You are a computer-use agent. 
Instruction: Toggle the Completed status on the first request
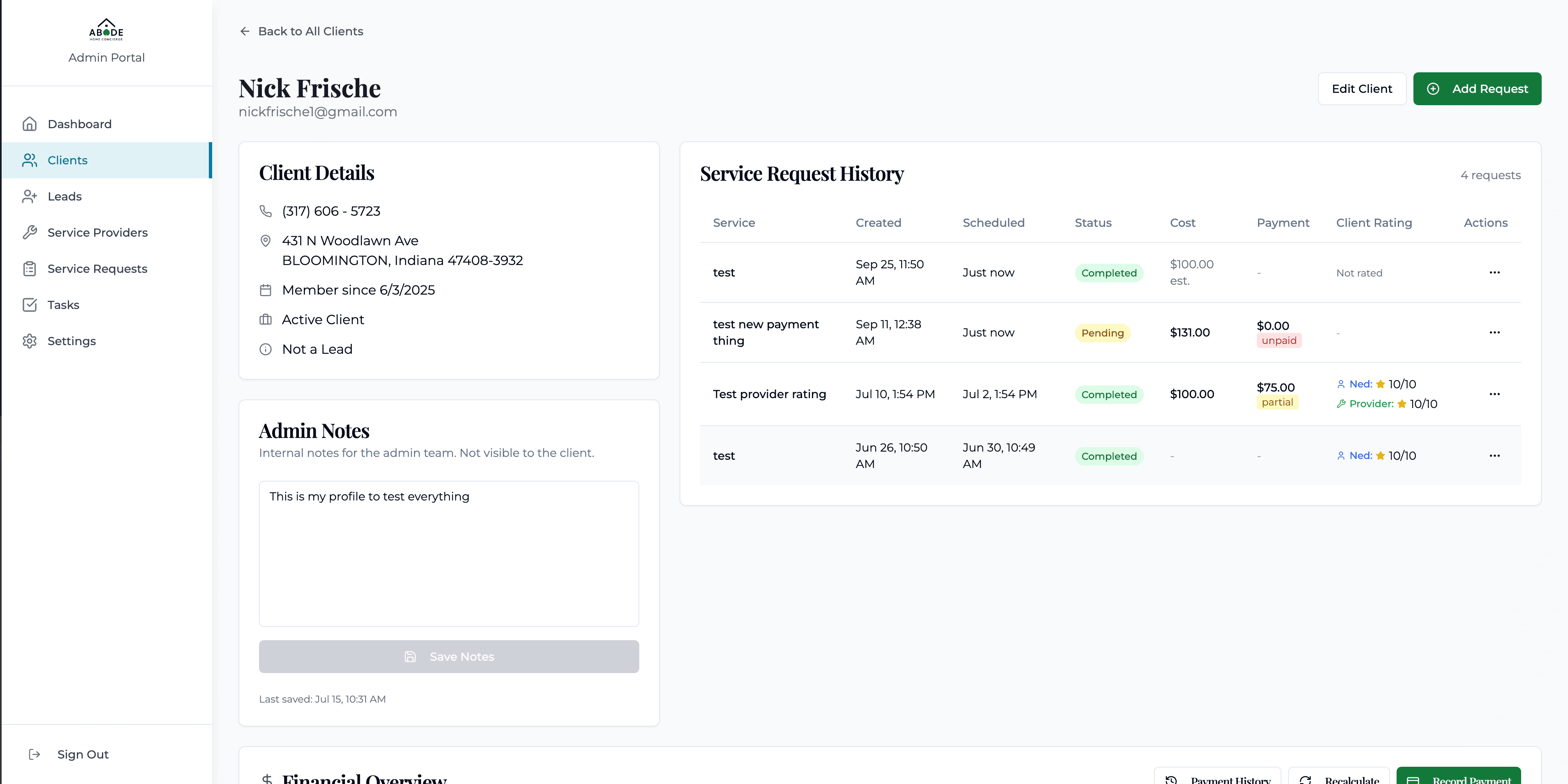[1108, 272]
